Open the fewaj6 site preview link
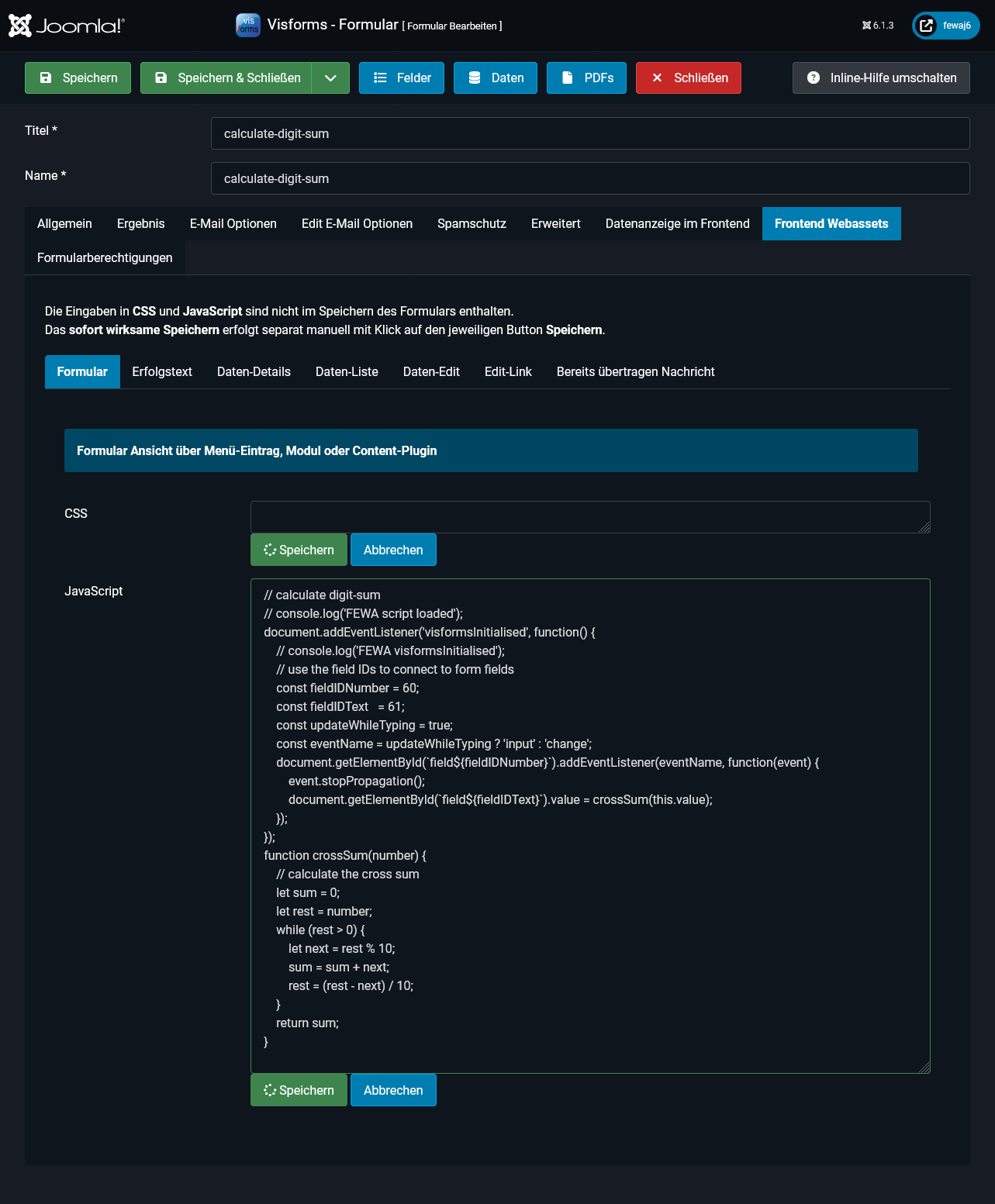The height and width of the screenshot is (1204, 995). 946,26
